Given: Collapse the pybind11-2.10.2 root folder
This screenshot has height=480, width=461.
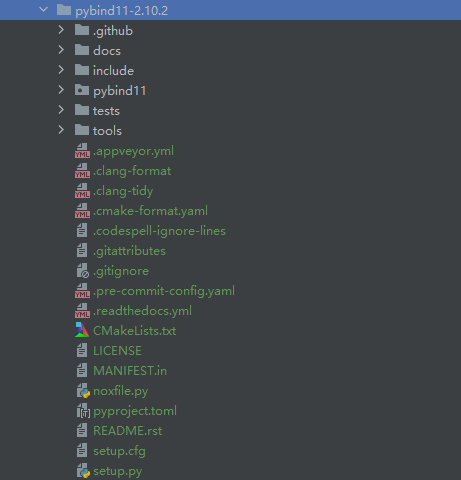Looking at the screenshot, I should 44,10.
